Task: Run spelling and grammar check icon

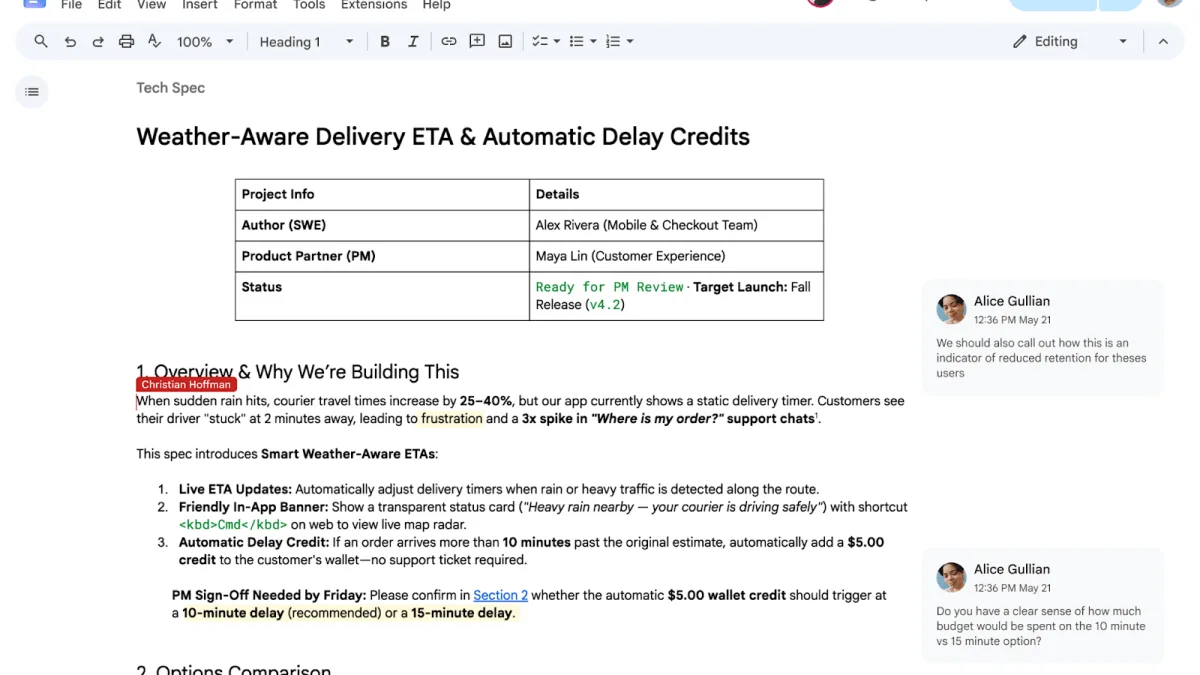Action: point(154,41)
